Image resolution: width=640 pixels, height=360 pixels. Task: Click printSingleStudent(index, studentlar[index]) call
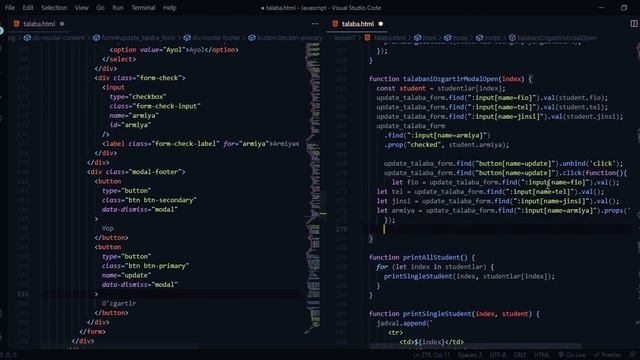point(469,276)
